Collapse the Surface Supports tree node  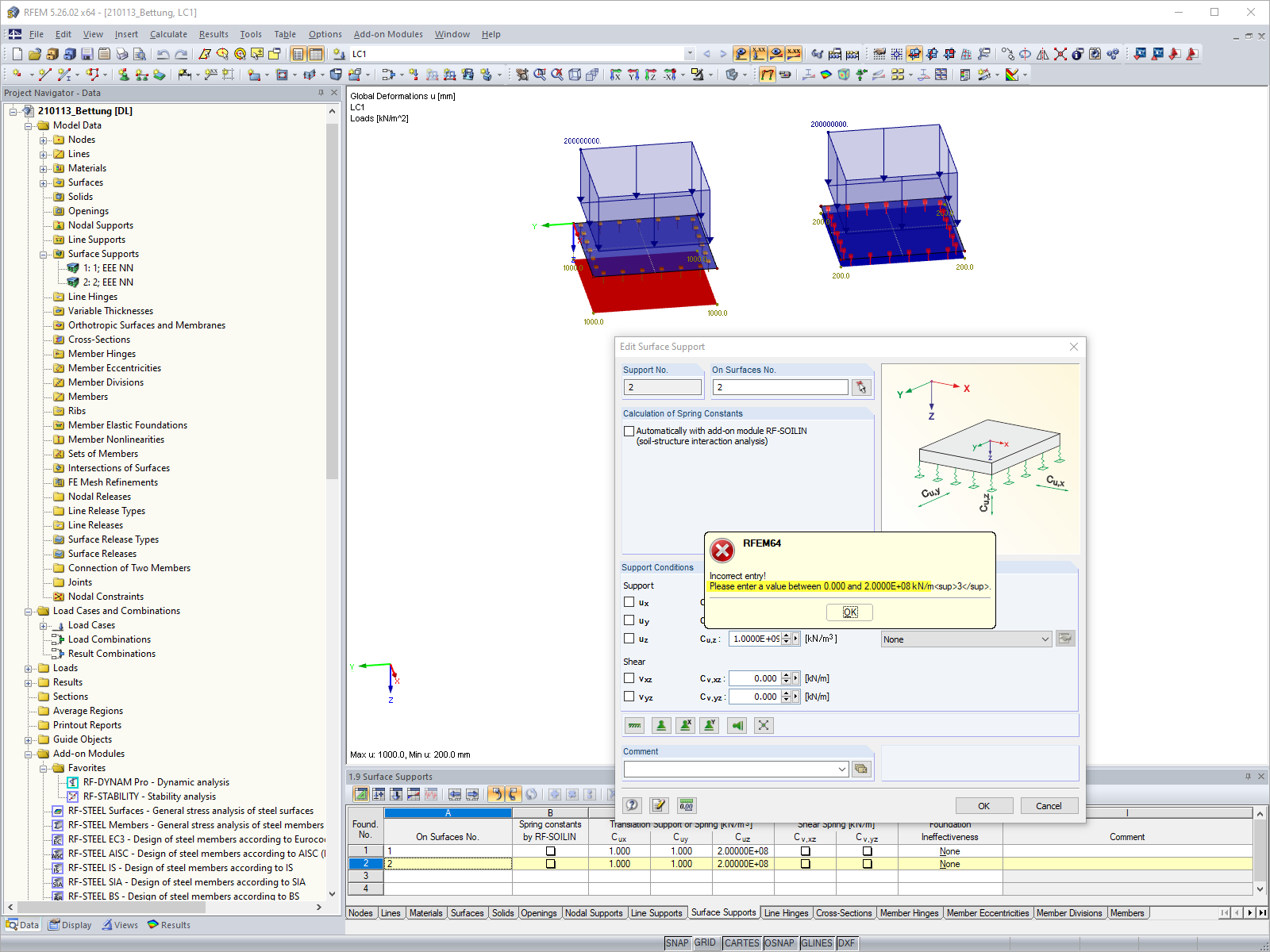(44, 254)
